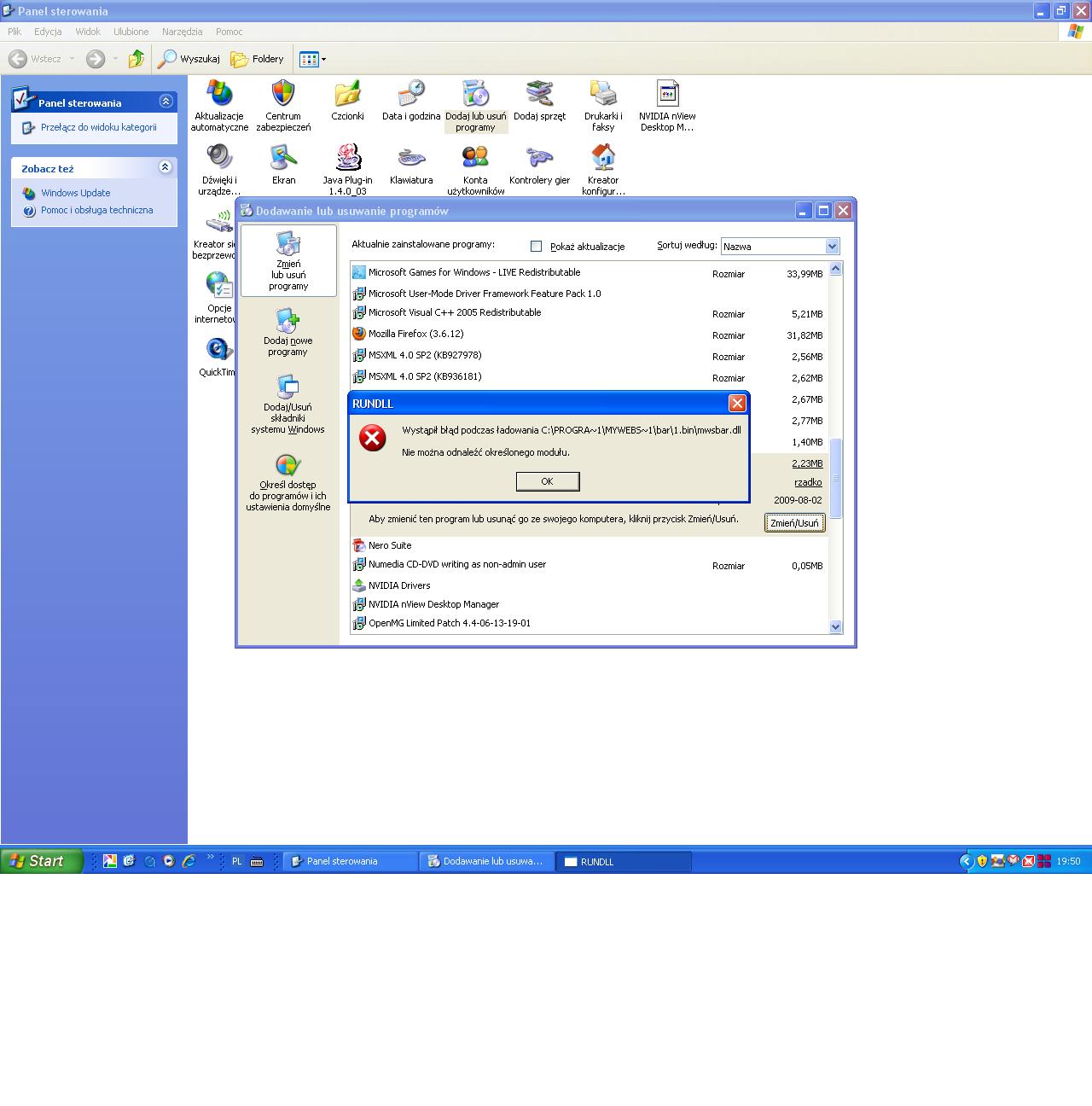1092x1106 pixels.
Task: Click the Wstecz back toolbar button
Action: (35, 59)
